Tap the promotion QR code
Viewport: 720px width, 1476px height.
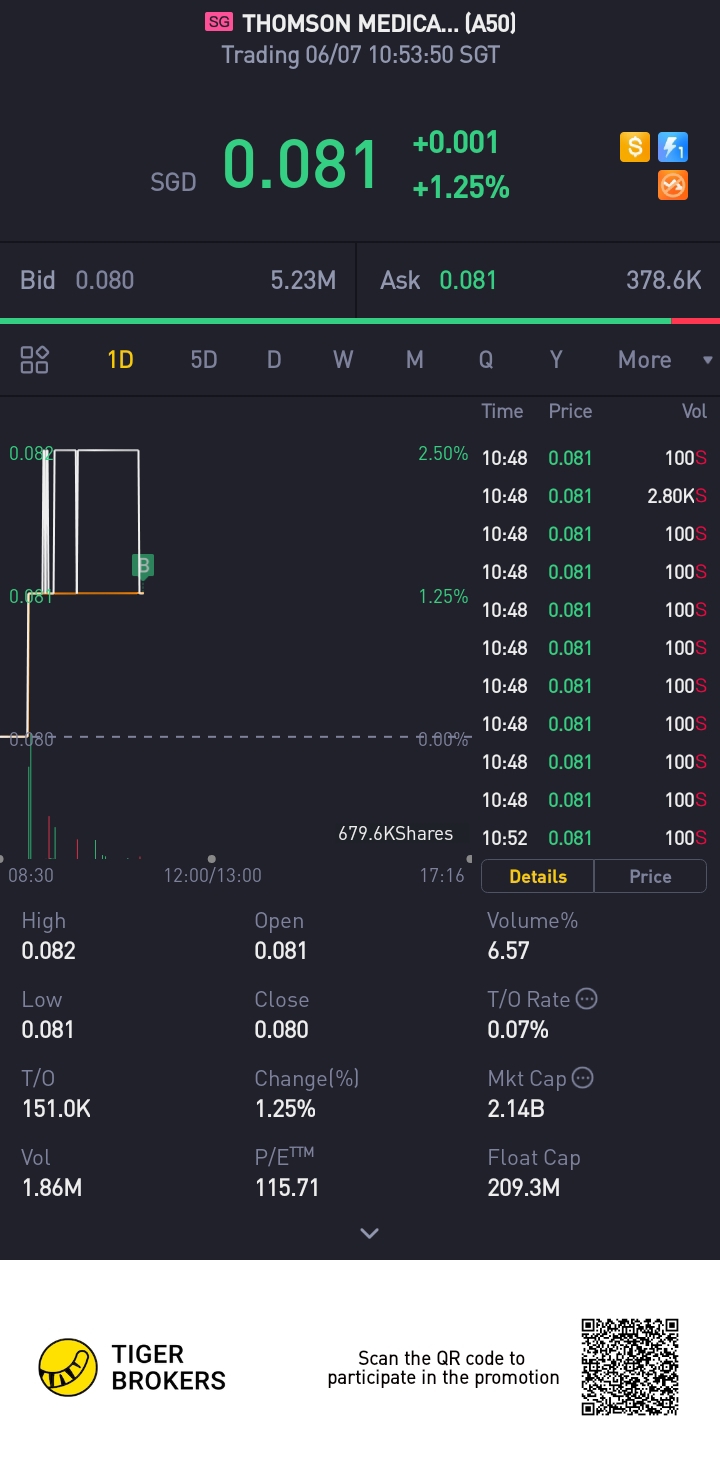[630, 1367]
